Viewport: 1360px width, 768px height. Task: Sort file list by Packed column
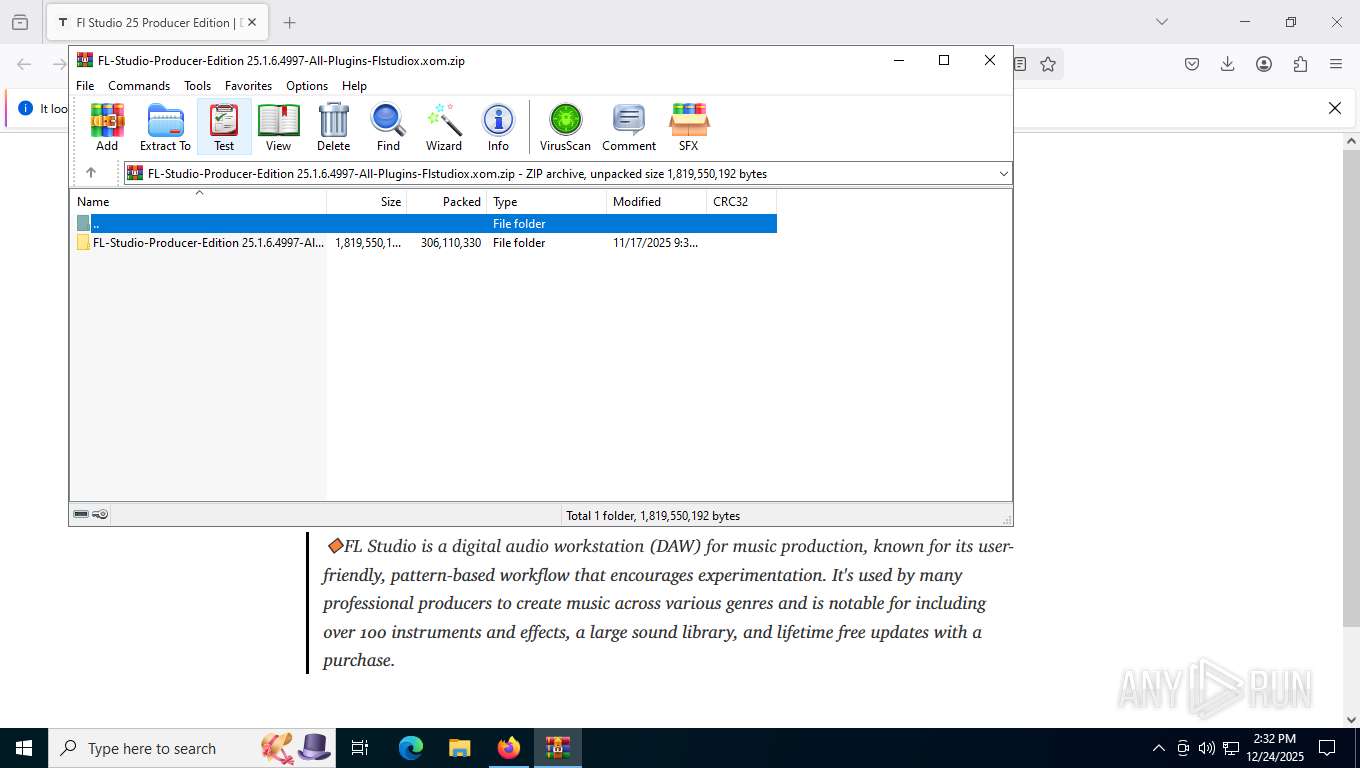[x=447, y=201]
